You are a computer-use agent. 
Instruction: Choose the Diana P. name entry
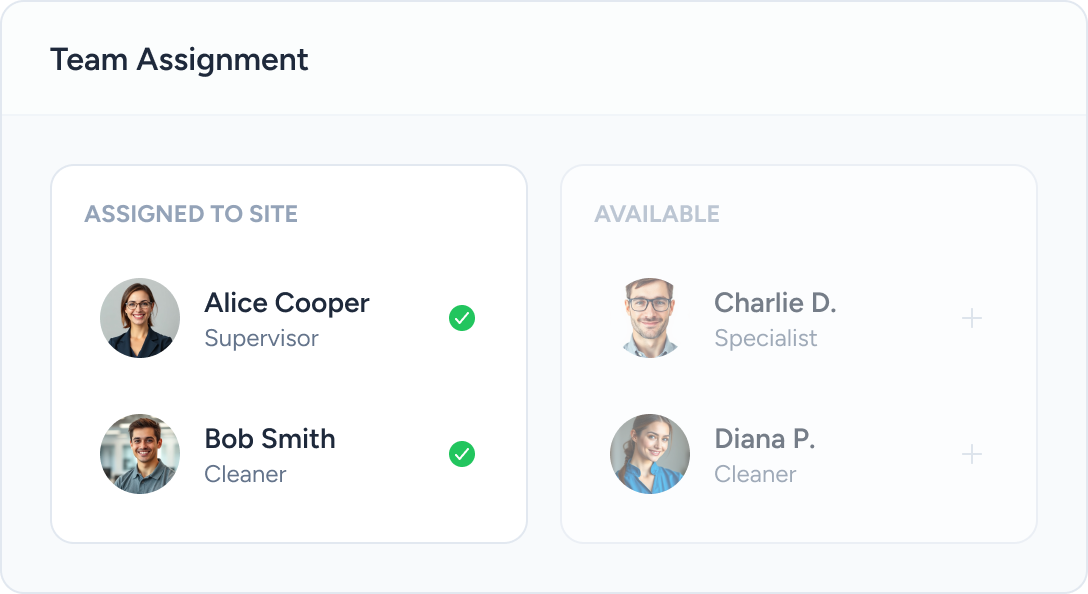tap(764, 439)
